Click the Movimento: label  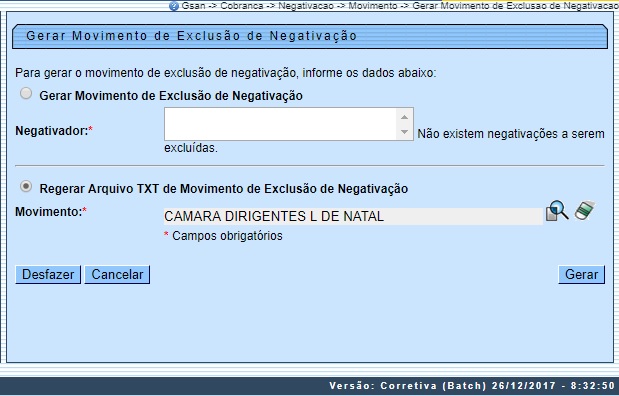point(51,212)
